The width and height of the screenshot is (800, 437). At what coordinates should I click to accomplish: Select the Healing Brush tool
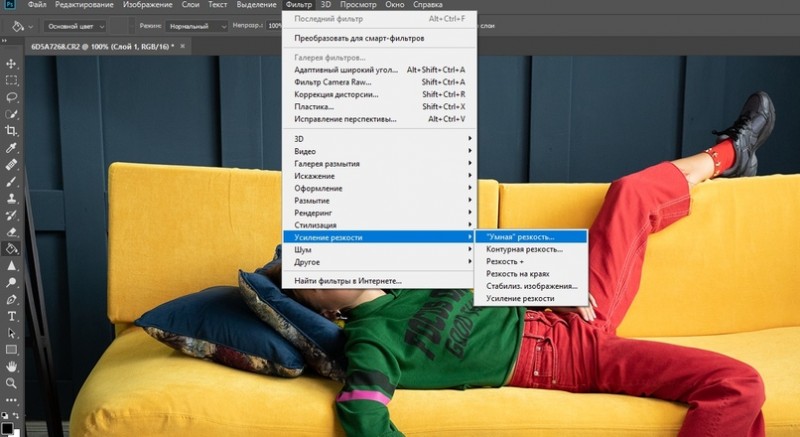[11, 165]
